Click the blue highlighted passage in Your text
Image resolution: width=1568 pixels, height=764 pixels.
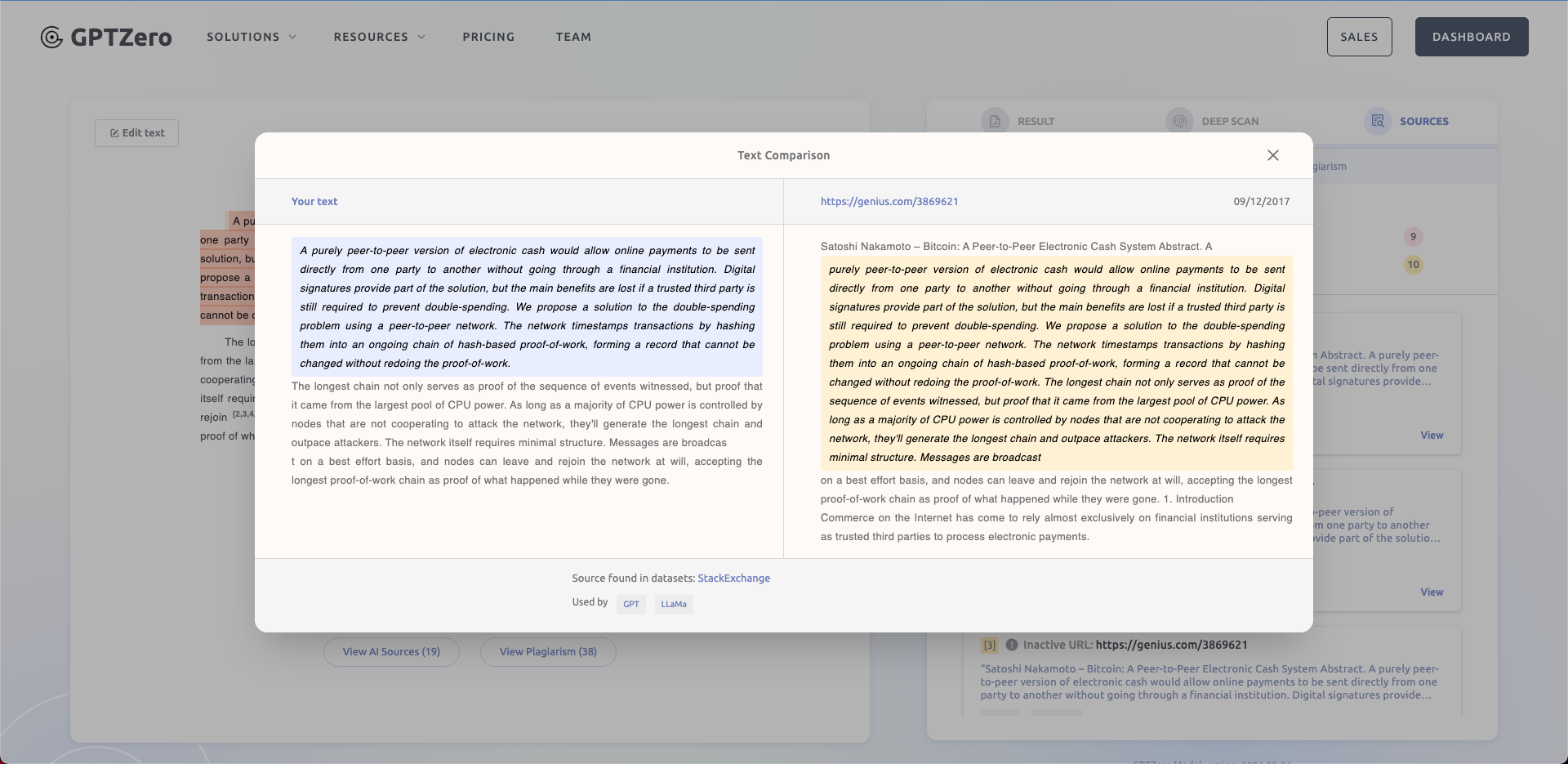pyautogui.click(x=527, y=307)
